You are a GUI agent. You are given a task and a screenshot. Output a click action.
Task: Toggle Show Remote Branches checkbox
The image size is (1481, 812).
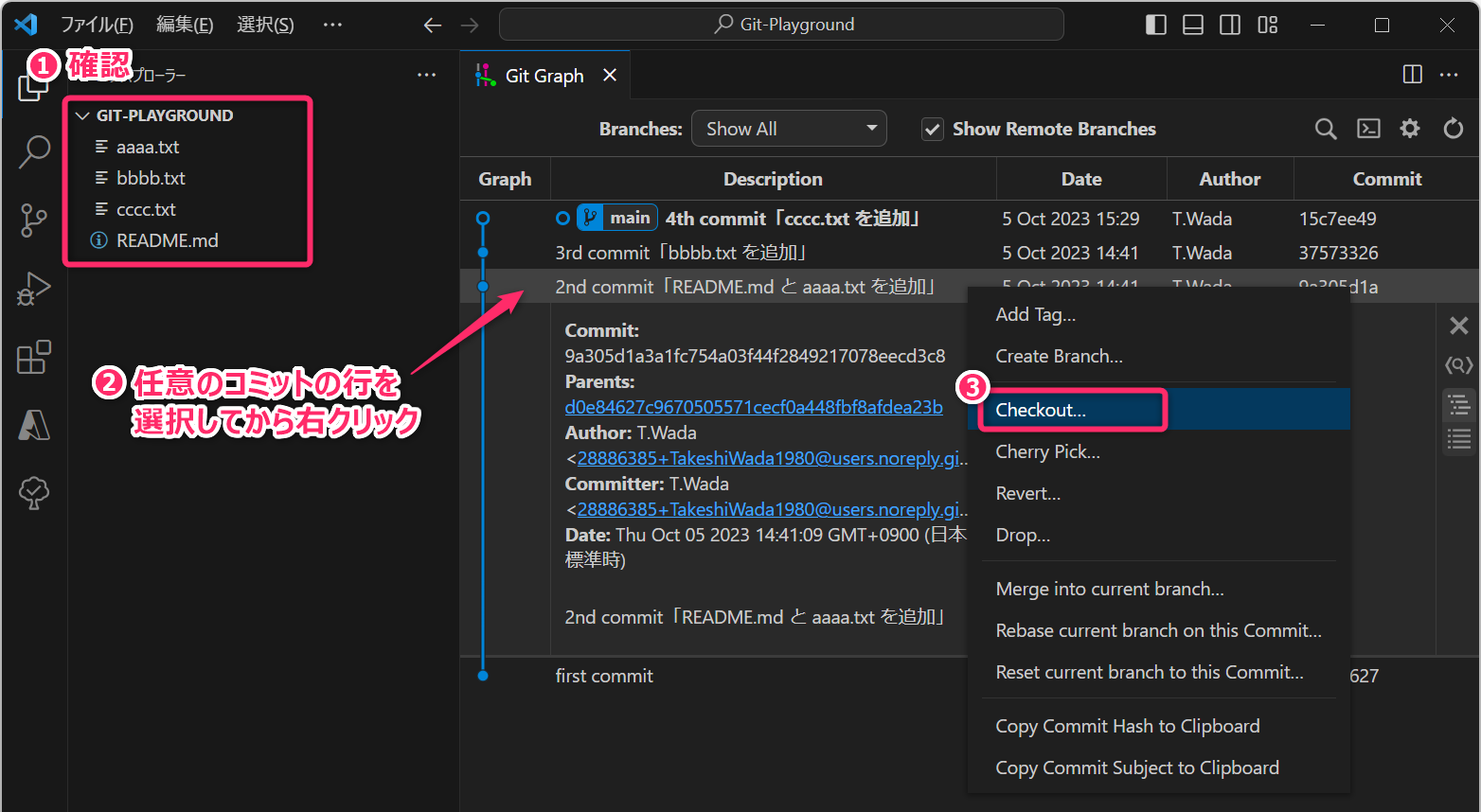933,130
